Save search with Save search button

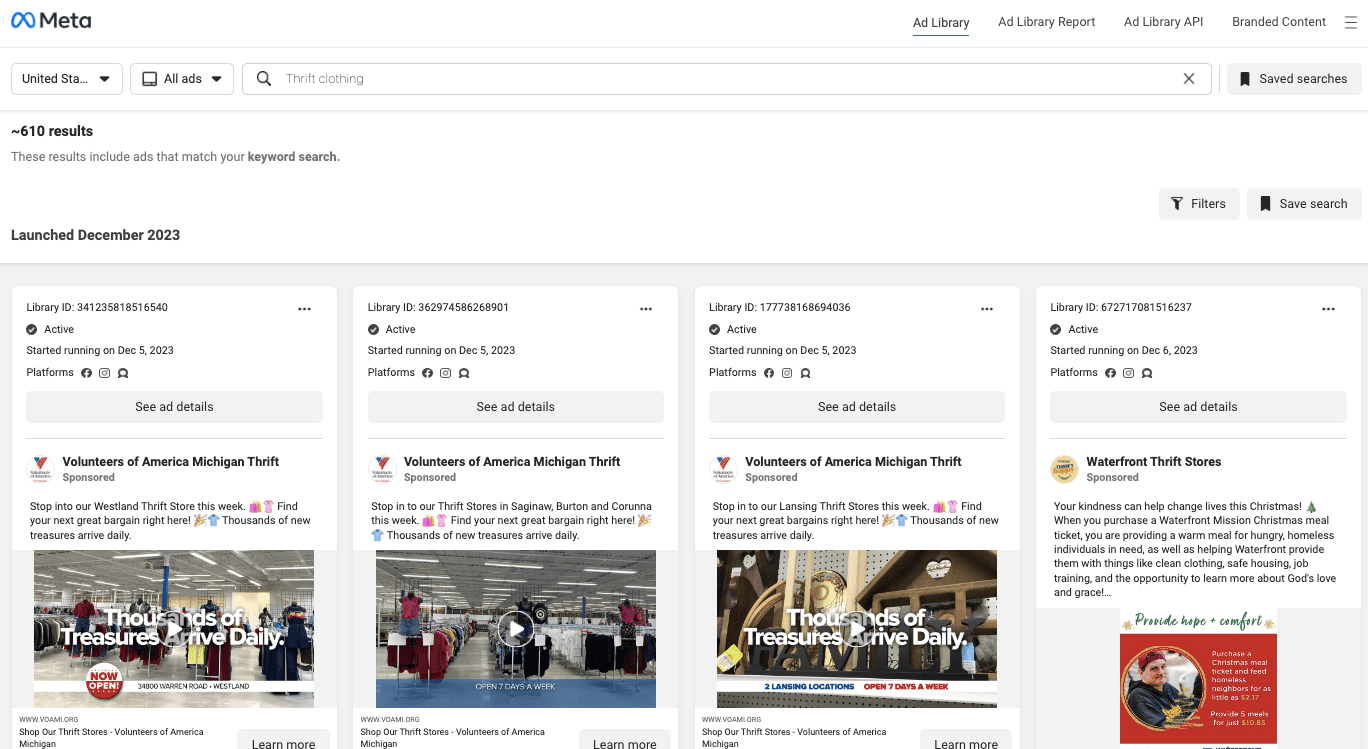pyautogui.click(x=1304, y=204)
